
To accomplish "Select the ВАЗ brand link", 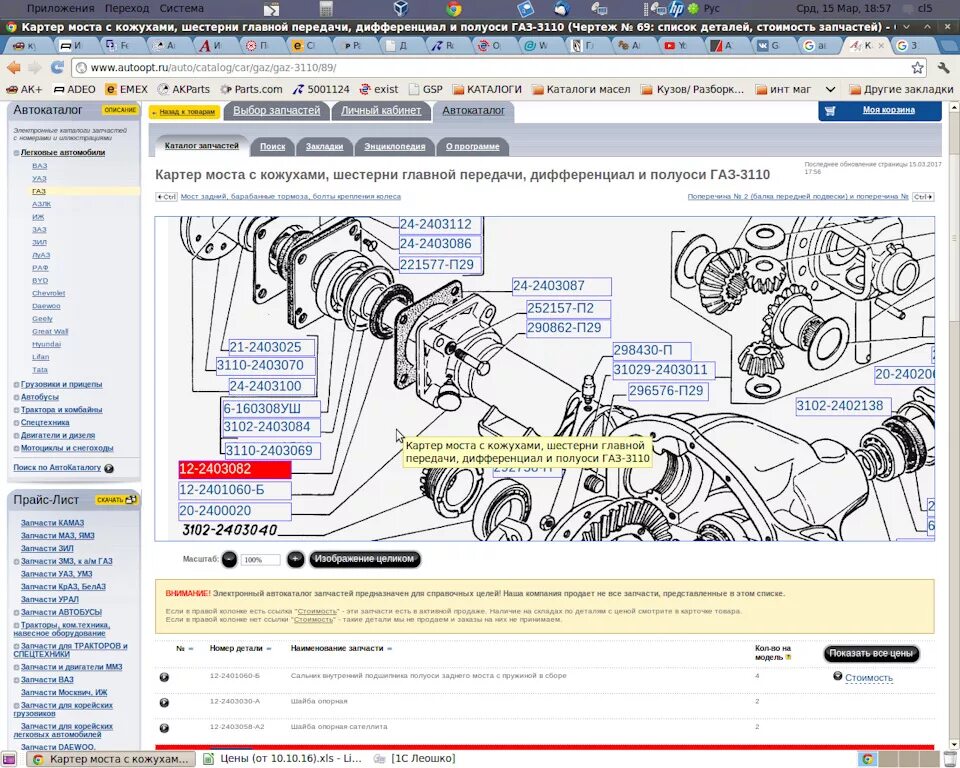I will (x=40, y=166).
